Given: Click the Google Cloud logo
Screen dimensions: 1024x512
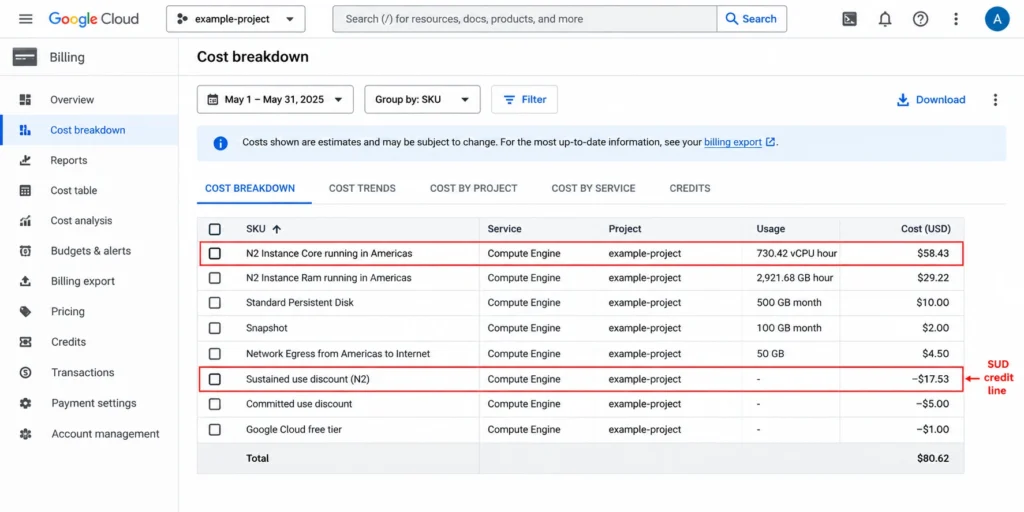Looking at the screenshot, I should tap(93, 19).
